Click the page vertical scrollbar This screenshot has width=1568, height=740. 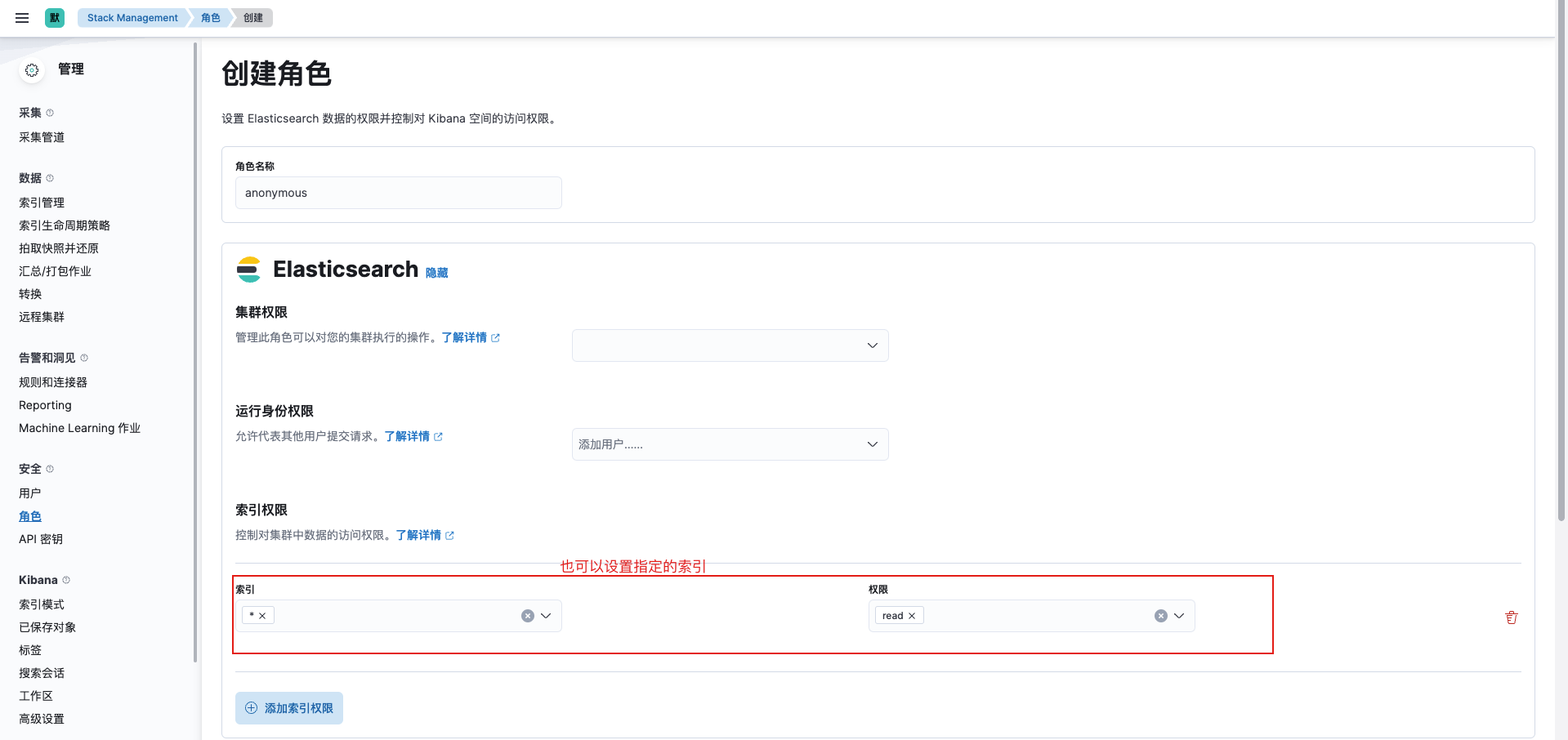(1562, 261)
